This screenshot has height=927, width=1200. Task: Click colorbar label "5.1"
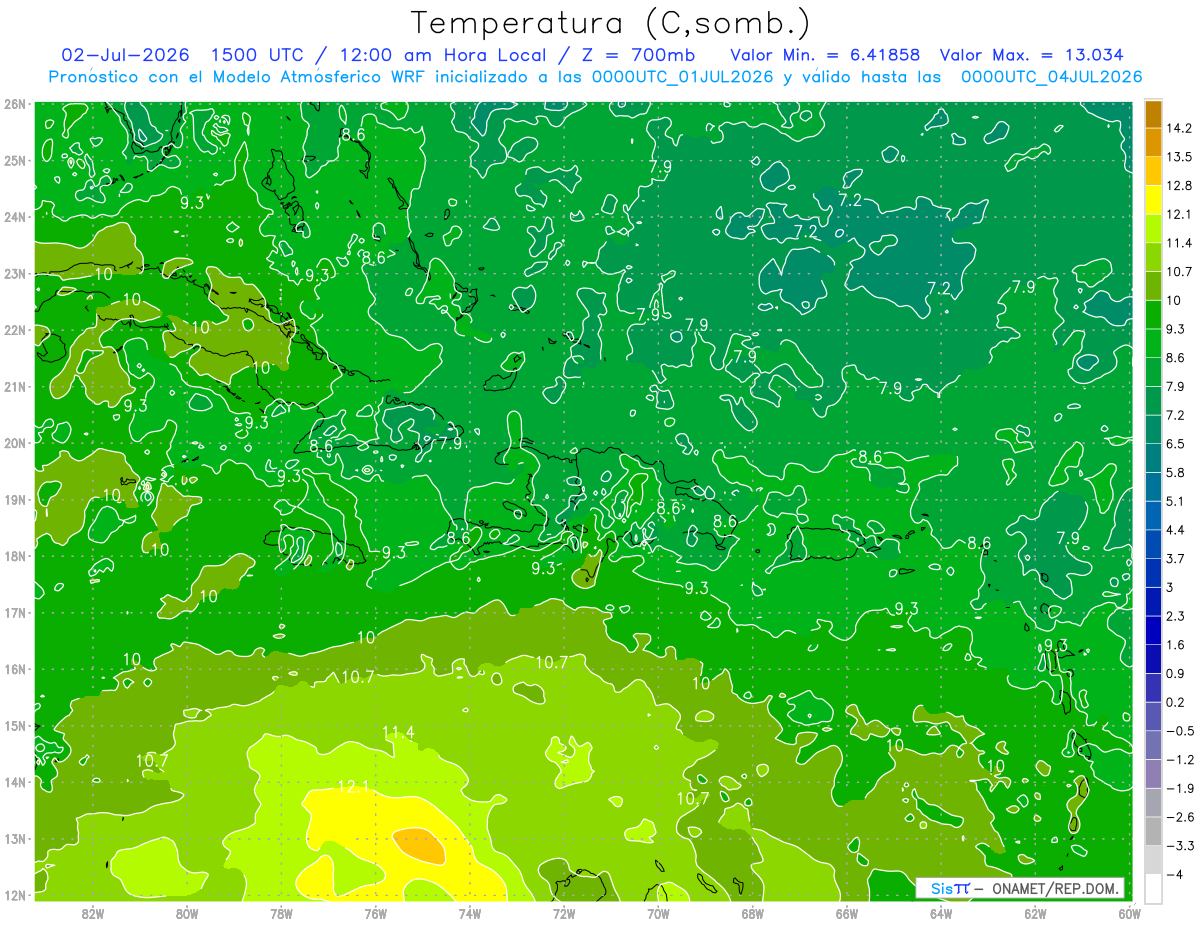(x=1176, y=501)
